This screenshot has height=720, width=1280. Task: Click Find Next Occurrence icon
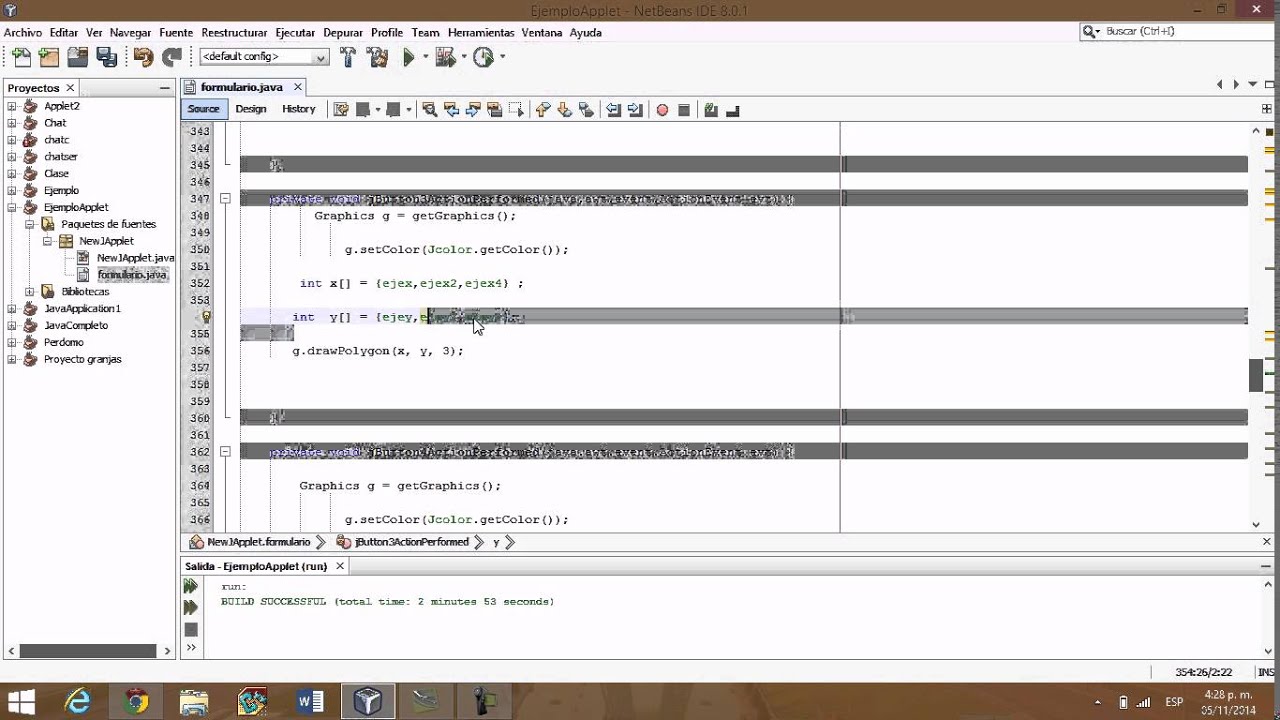473,109
